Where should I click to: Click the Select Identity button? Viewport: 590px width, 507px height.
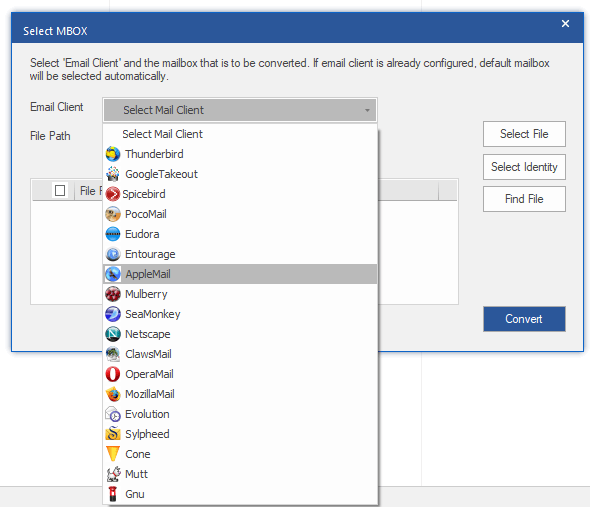[524, 167]
